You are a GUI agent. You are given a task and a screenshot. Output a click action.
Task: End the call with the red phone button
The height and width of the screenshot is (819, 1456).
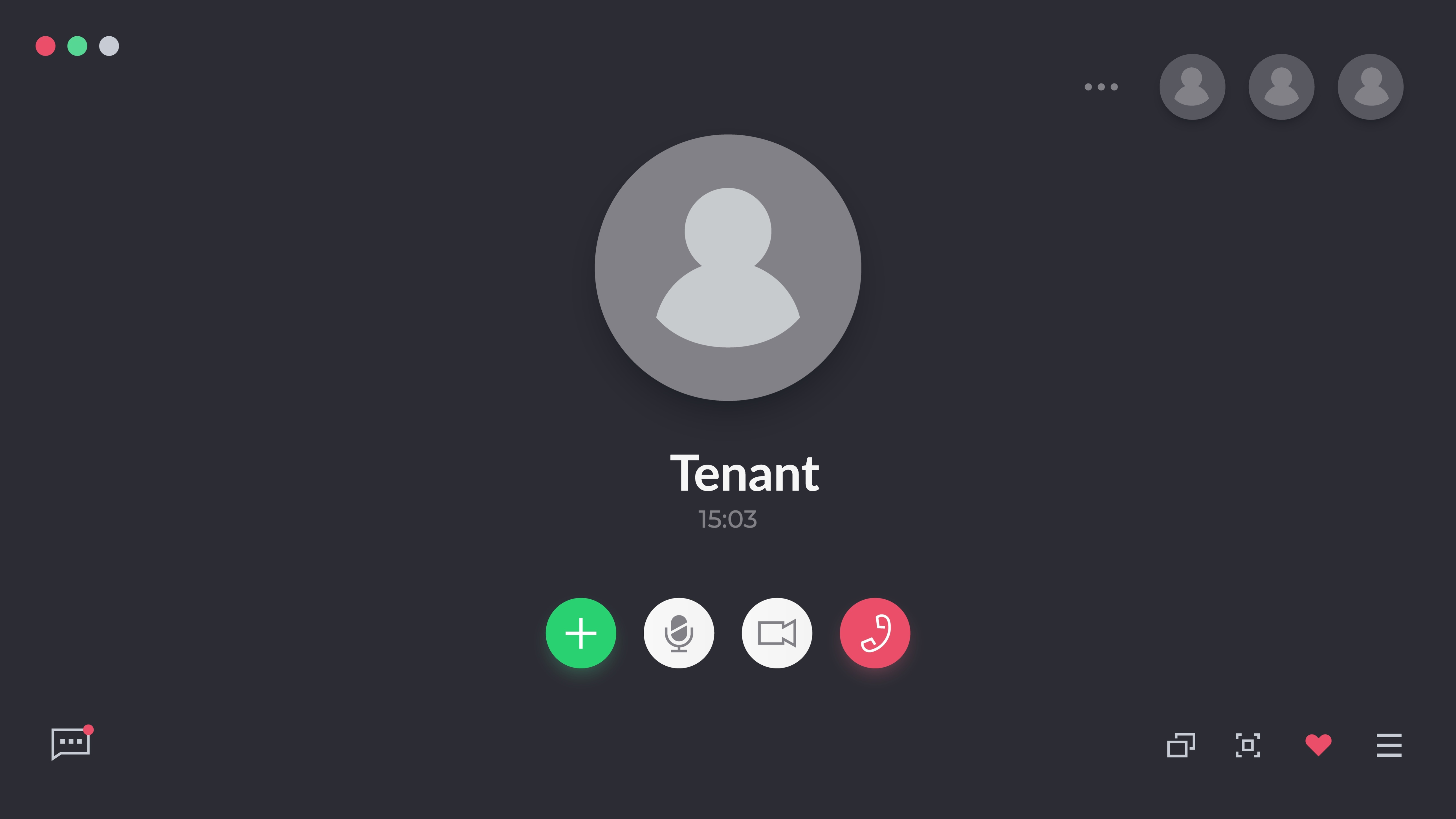tap(875, 633)
